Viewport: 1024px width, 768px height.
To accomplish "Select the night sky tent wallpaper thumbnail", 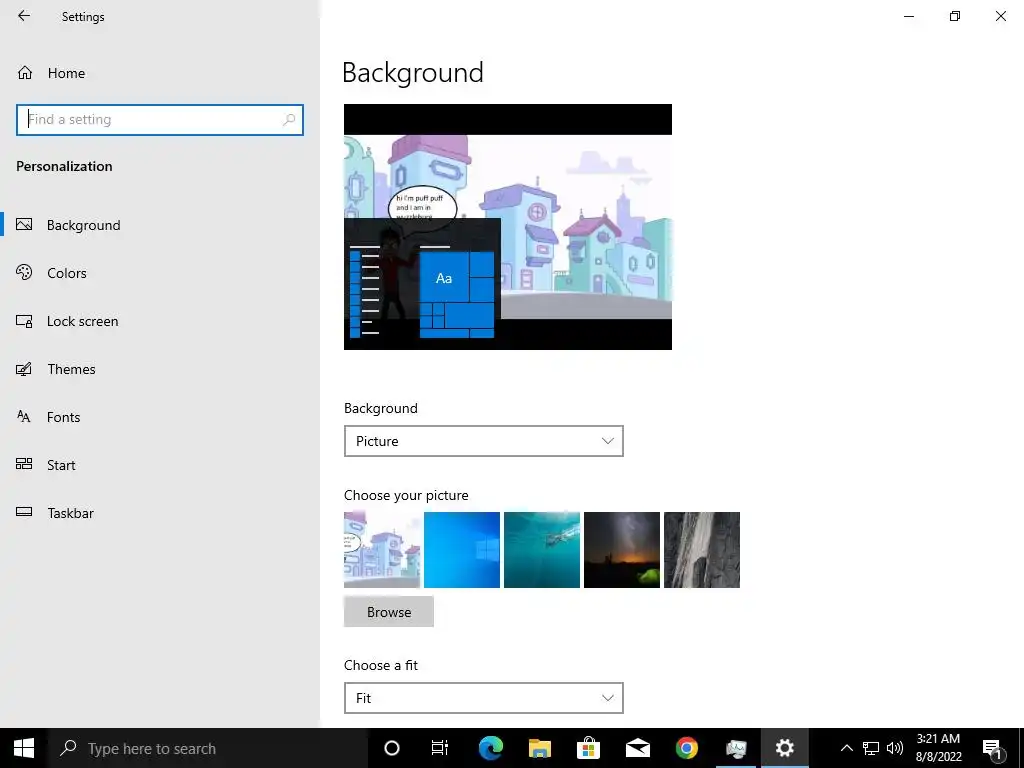I will coord(622,550).
